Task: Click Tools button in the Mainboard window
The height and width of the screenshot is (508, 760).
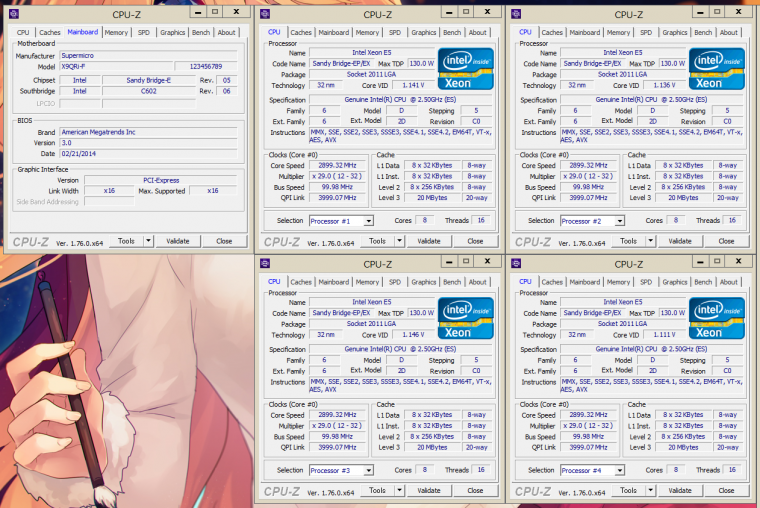Action: 126,241
